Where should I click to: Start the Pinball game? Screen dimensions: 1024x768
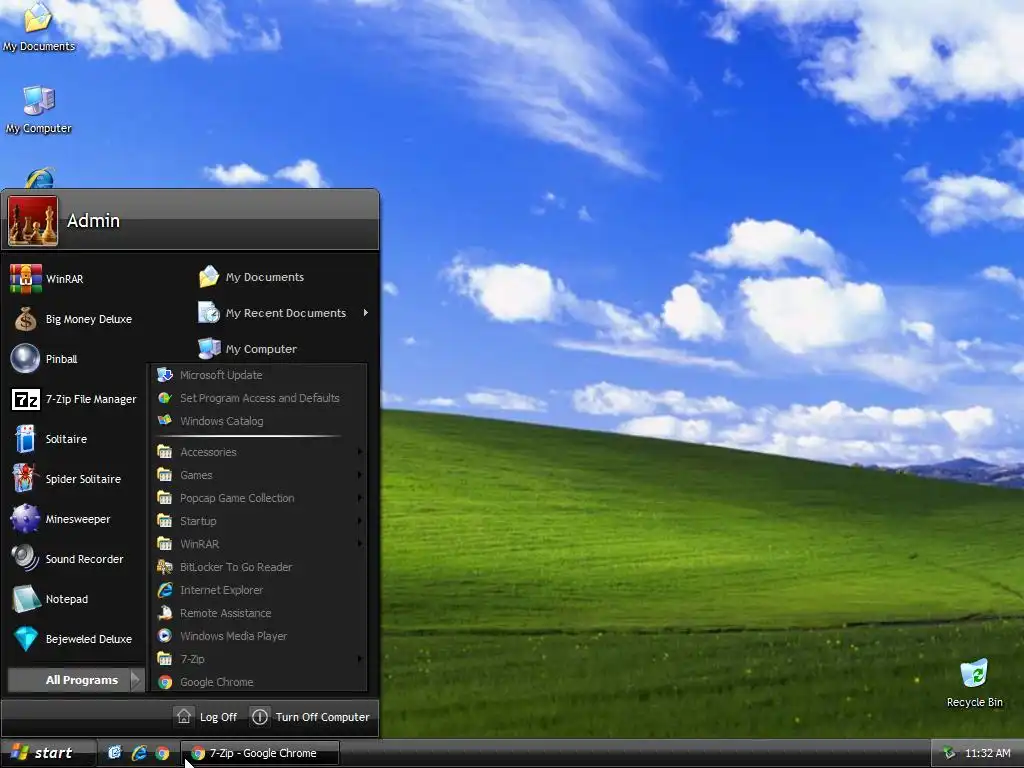click(75, 359)
